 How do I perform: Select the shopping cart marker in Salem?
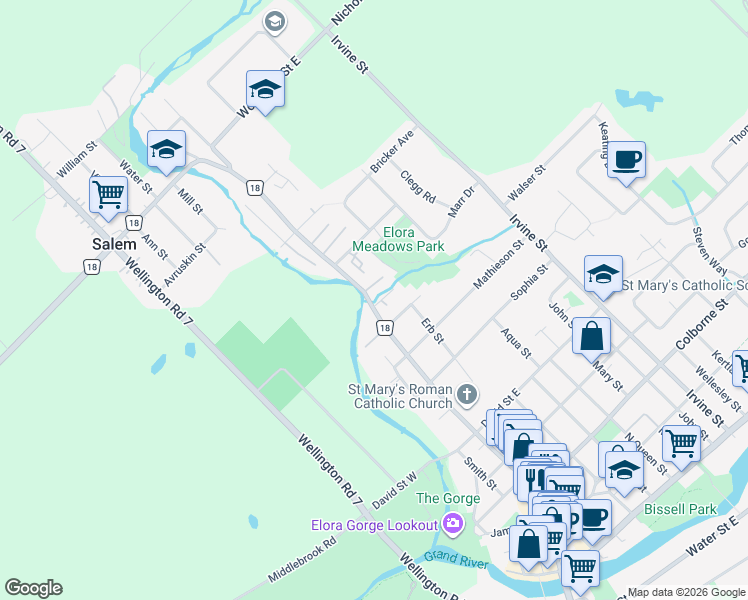coord(108,196)
